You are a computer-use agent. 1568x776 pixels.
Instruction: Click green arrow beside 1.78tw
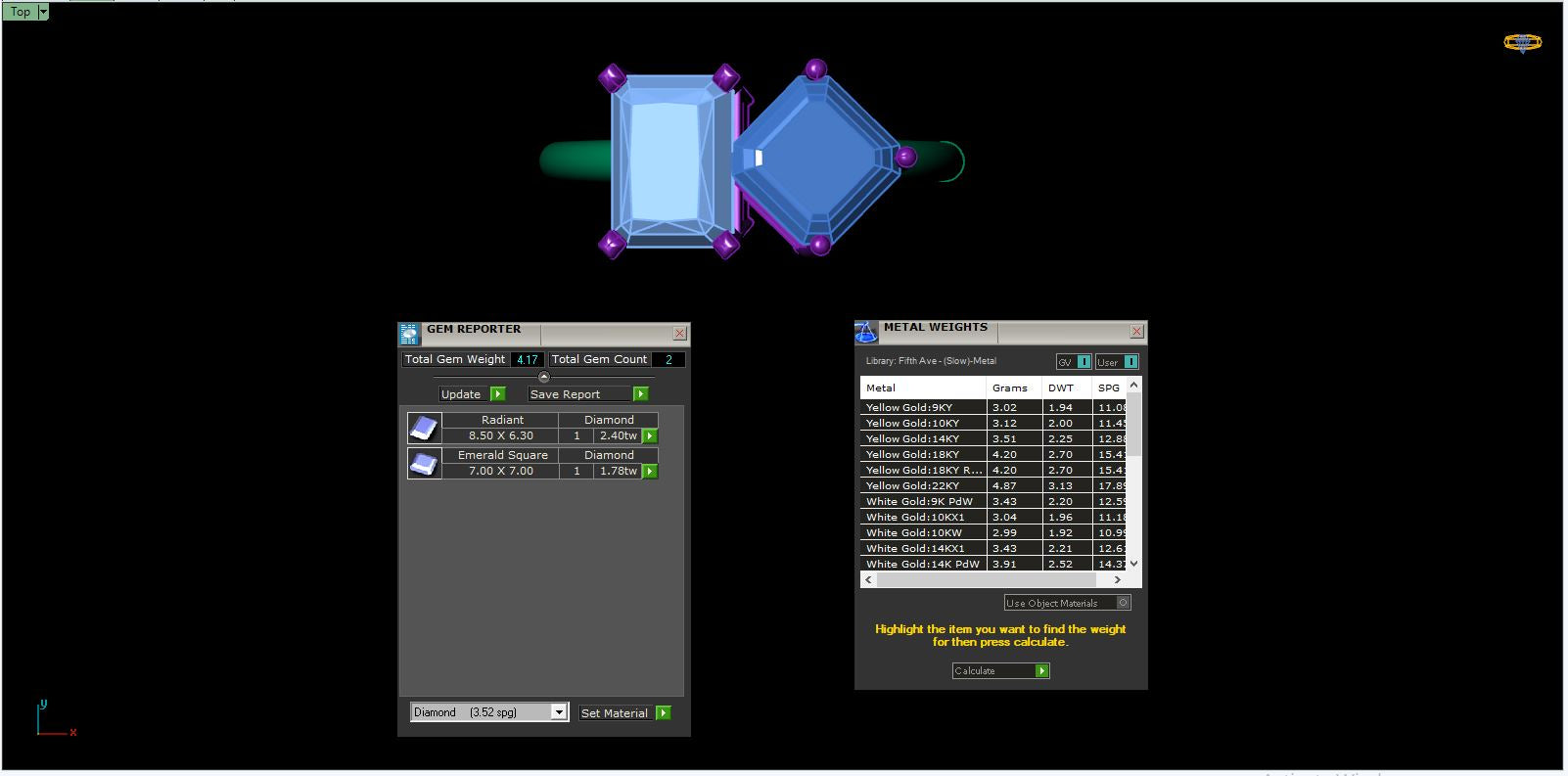(650, 472)
